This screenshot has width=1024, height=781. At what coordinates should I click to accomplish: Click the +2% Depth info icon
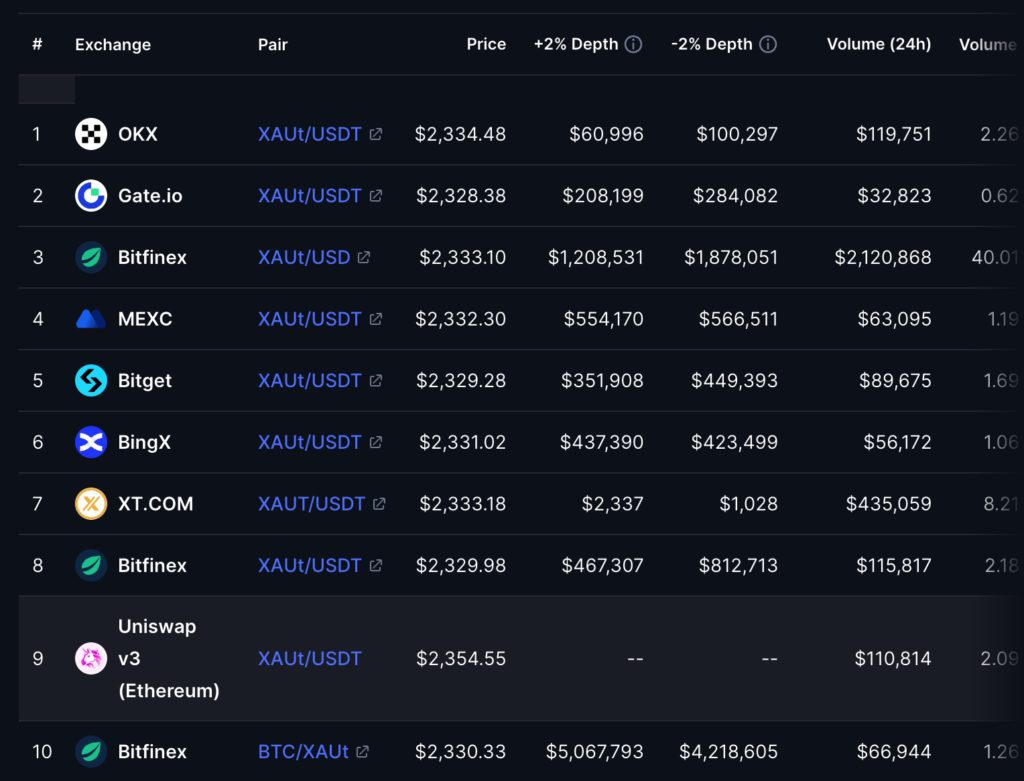(x=633, y=44)
